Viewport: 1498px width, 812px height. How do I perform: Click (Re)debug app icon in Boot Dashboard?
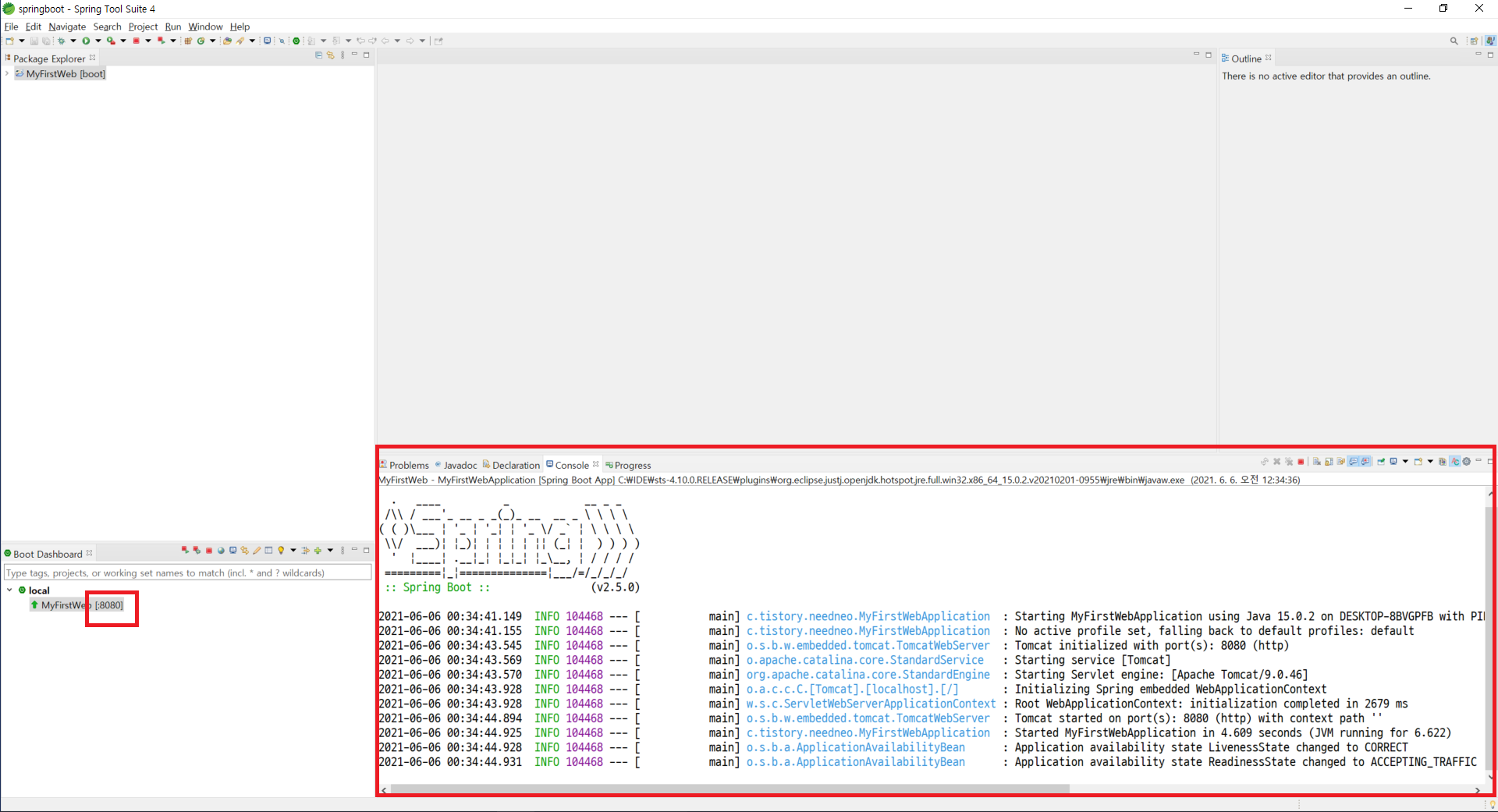[x=197, y=550]
